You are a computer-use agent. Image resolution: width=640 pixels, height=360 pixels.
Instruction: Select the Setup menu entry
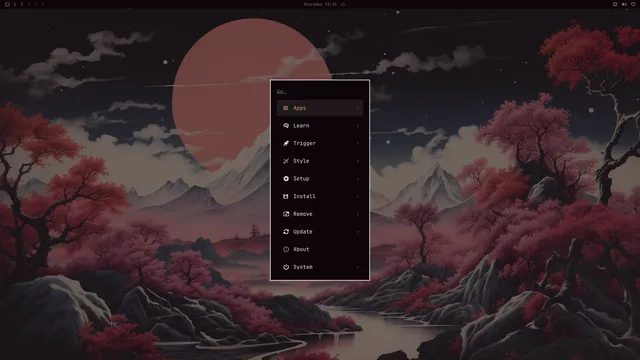click(x=320, y=179)
